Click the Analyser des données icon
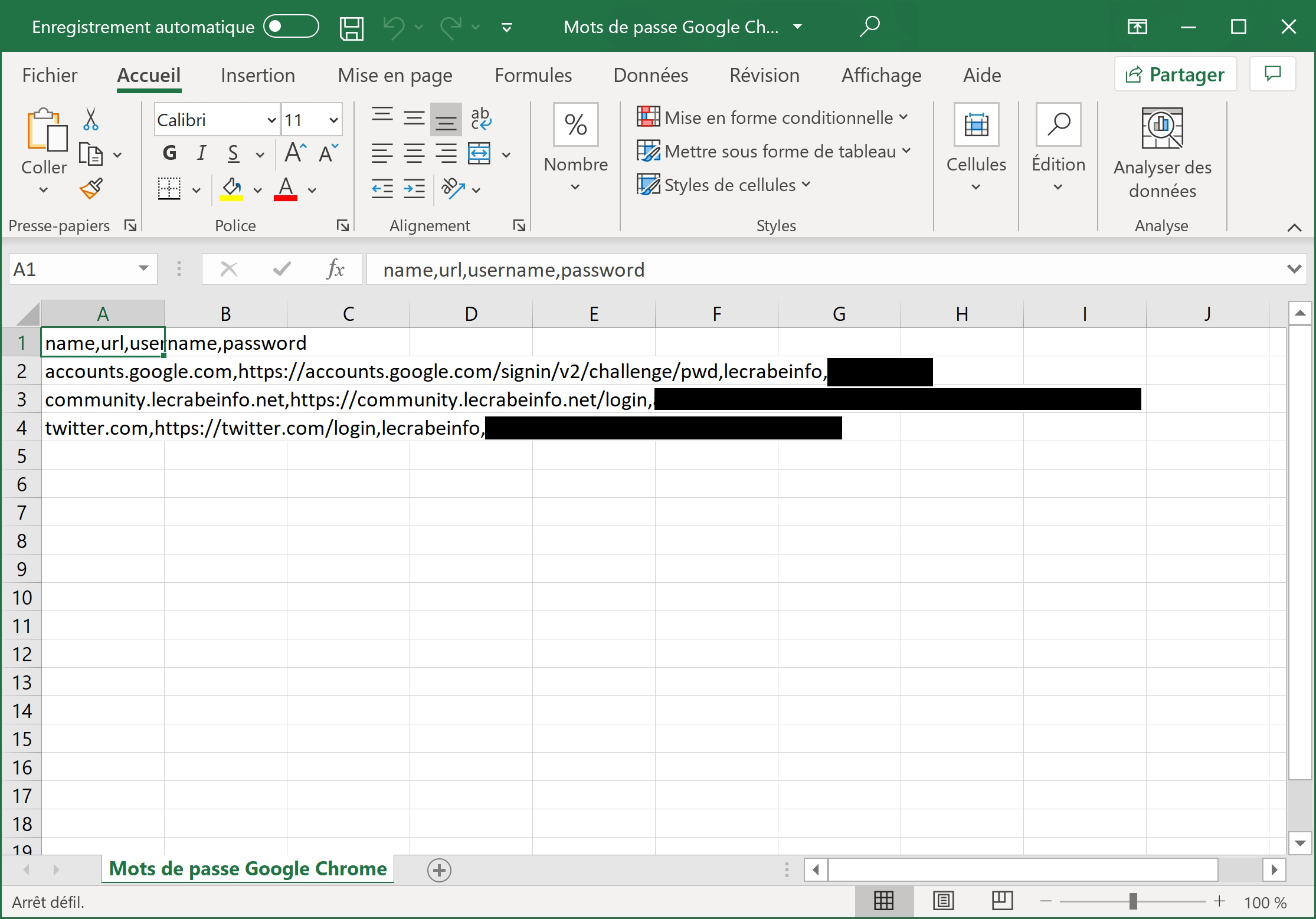Image resolution: width=1316 pixels, height=919 pixels. pos(1163,128)
